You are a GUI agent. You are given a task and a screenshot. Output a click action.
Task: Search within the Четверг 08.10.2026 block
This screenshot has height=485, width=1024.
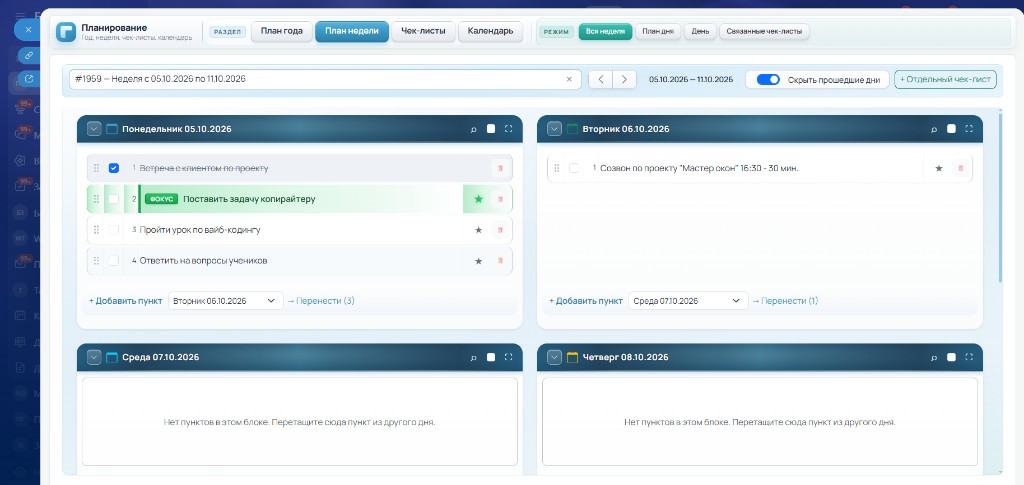point(935,357)
